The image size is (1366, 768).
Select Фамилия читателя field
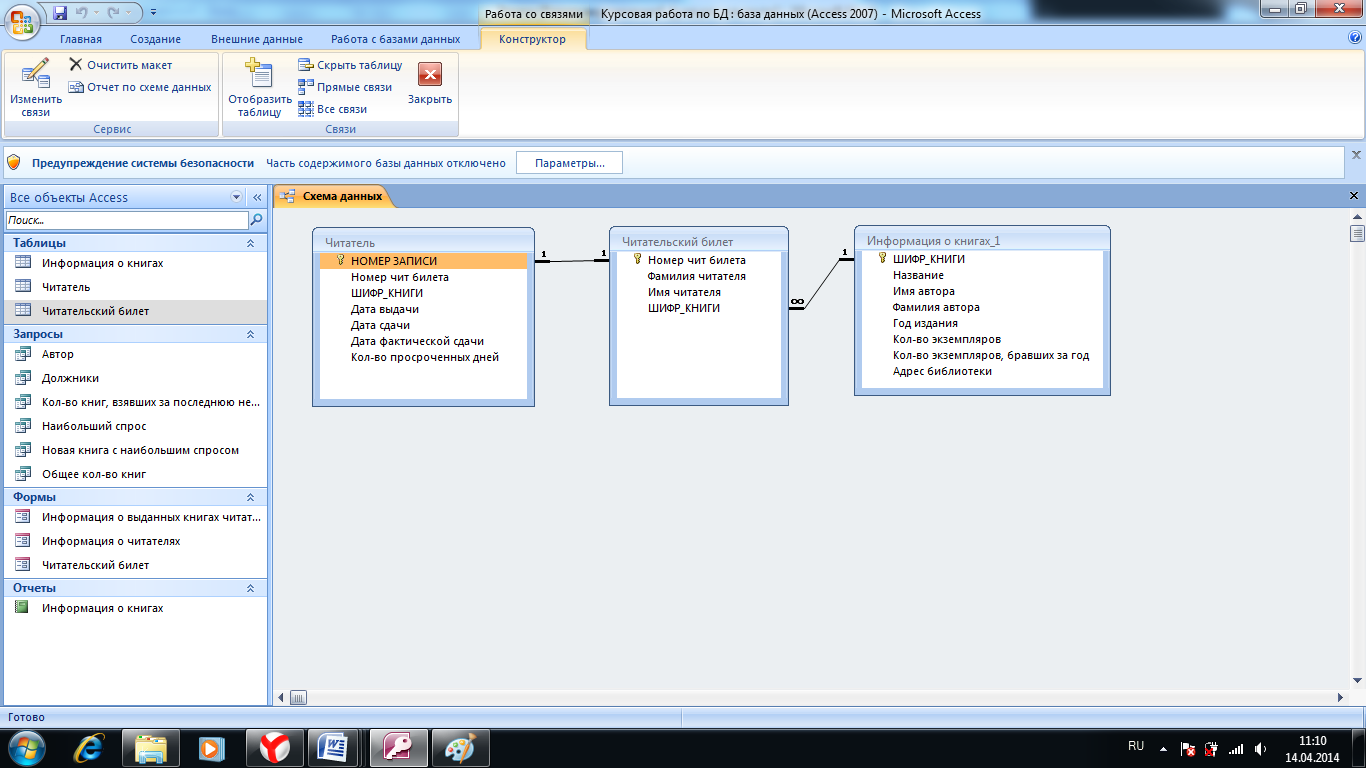[x=696, y=276]
